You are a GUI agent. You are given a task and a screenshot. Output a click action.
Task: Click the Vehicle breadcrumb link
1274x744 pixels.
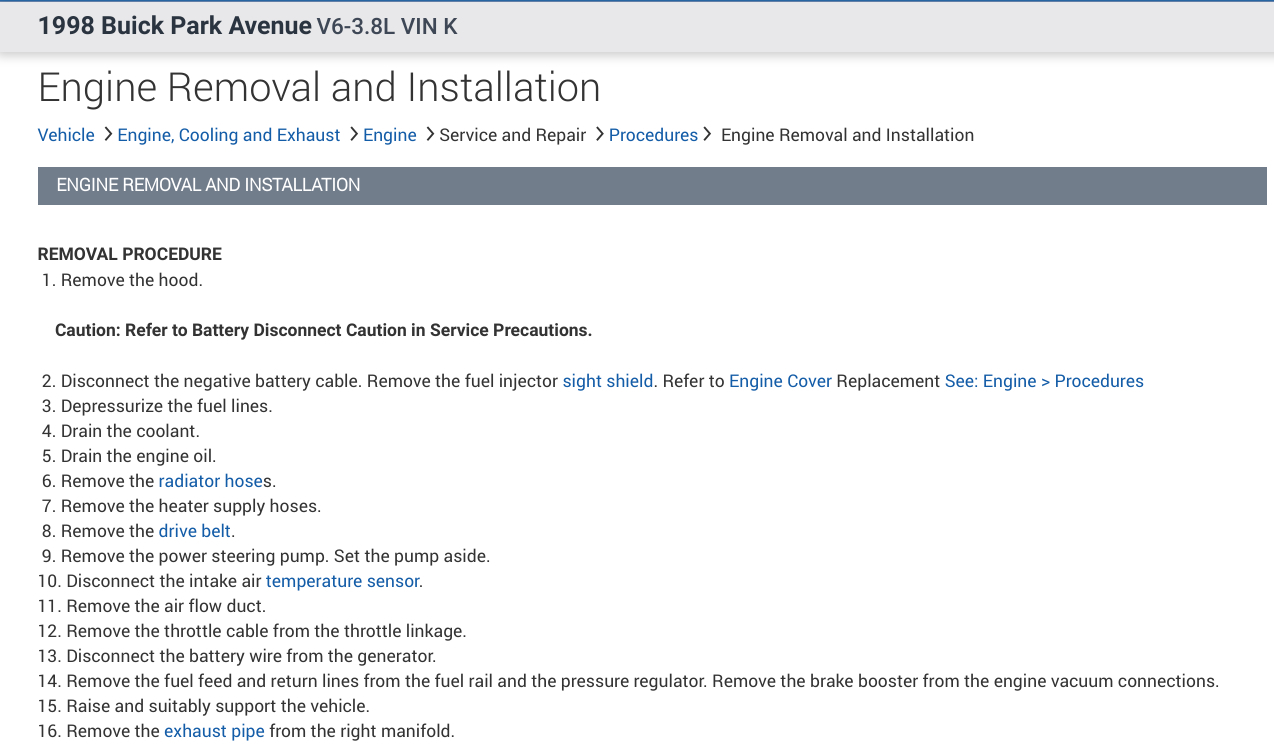coord(66,135)
